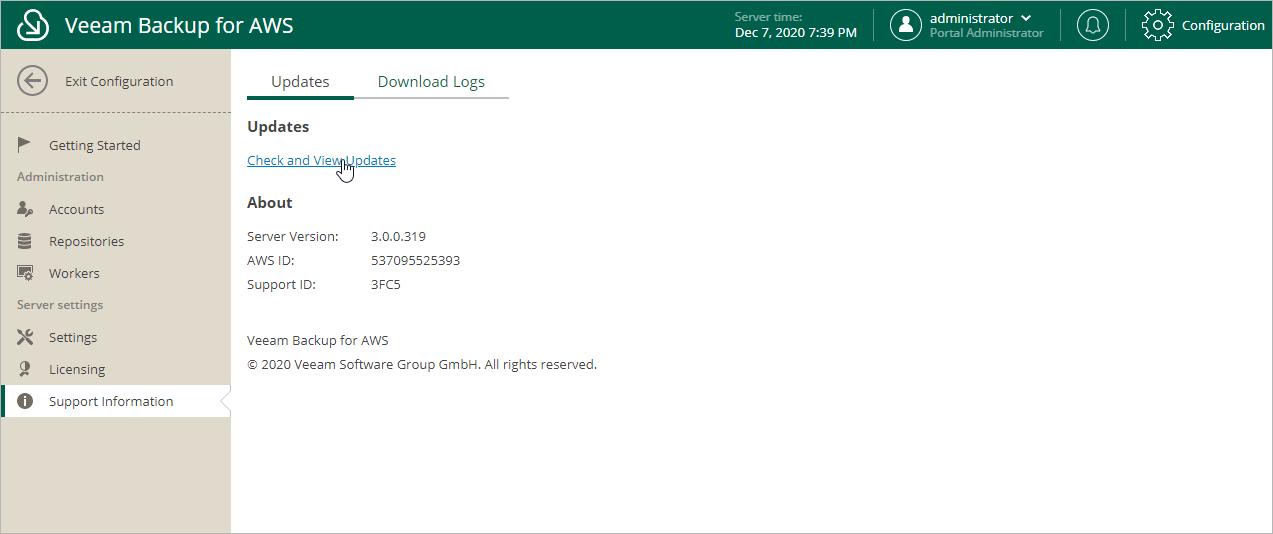The image size is (1273, 534).
Task: Click the Server settings section heading
Action: 60,305
